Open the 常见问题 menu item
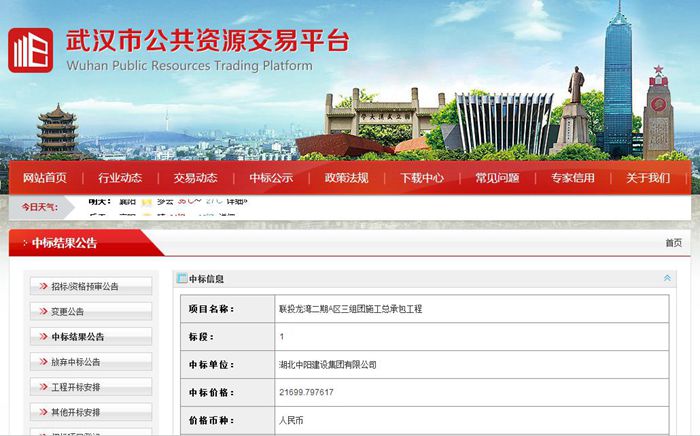 (x=497, y=178)
